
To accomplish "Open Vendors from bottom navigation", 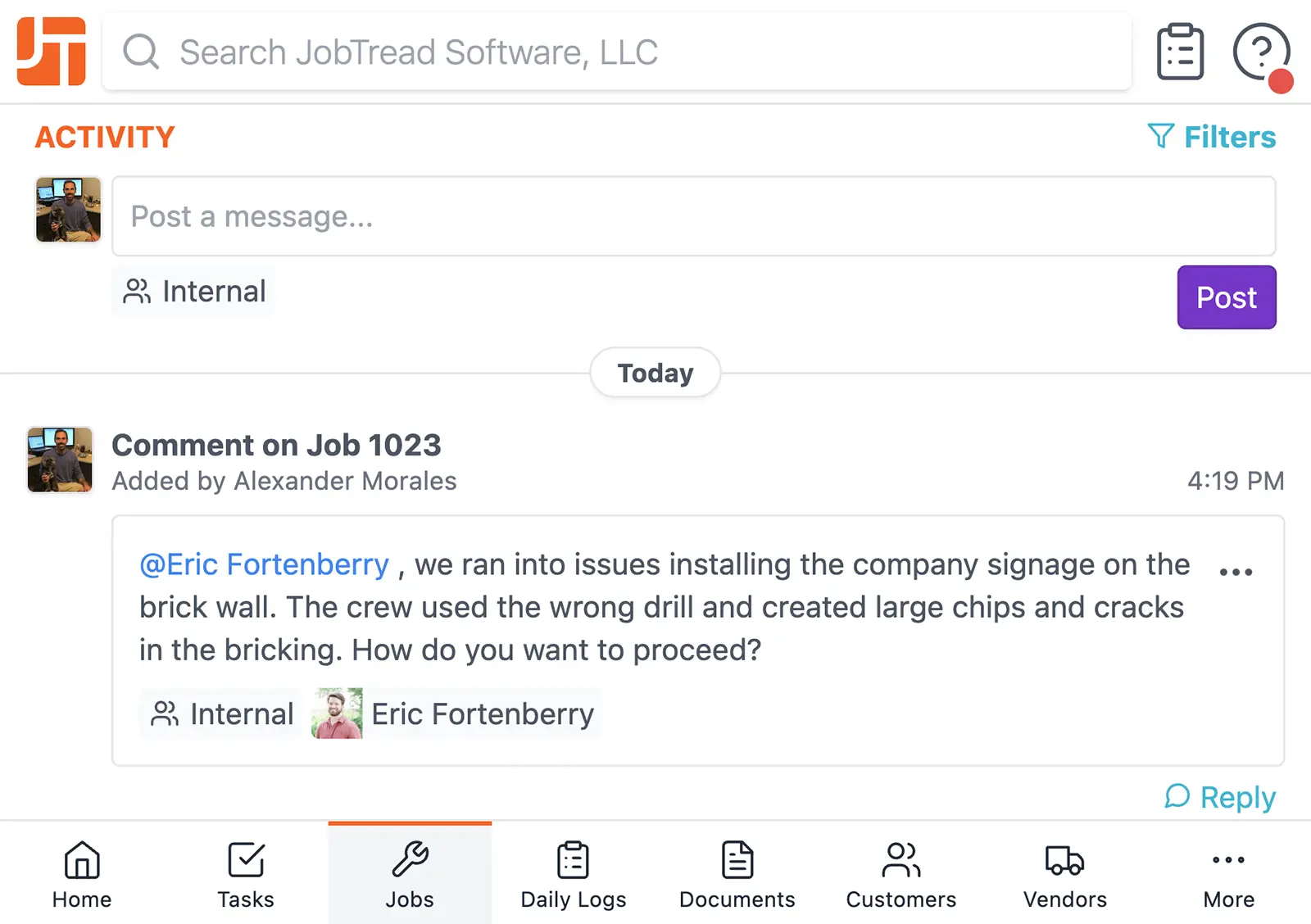I will pyautogui.click(x=1065, y=875).
